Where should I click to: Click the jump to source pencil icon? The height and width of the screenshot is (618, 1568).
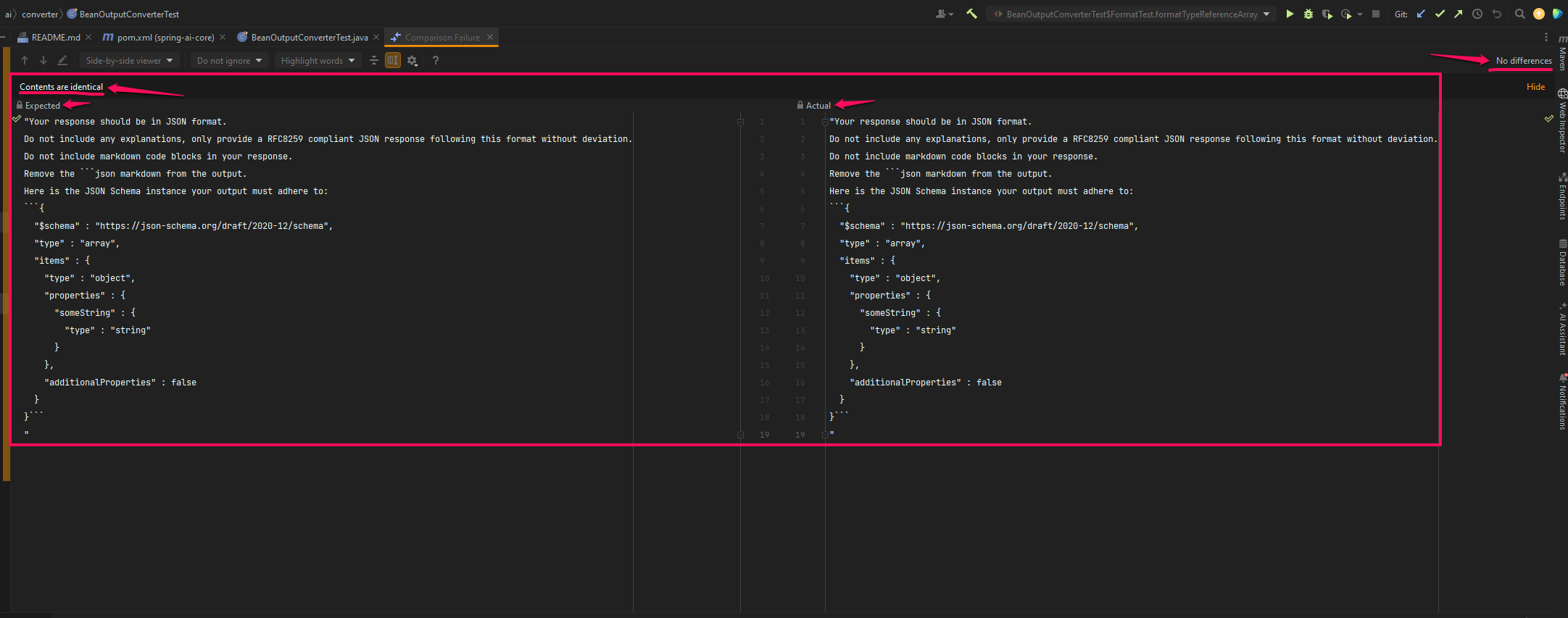[62, 60]
